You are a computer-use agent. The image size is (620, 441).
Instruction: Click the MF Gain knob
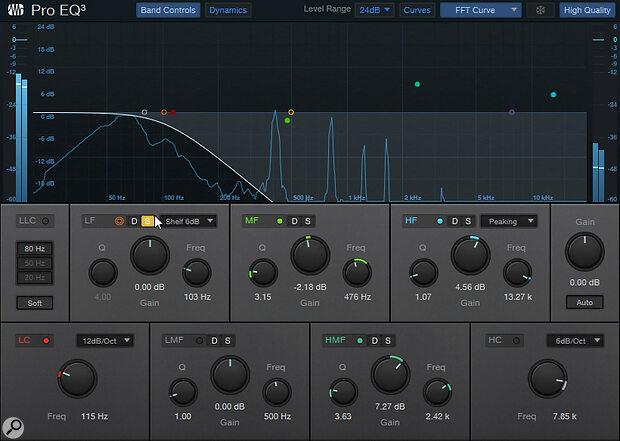click(310, 255)
